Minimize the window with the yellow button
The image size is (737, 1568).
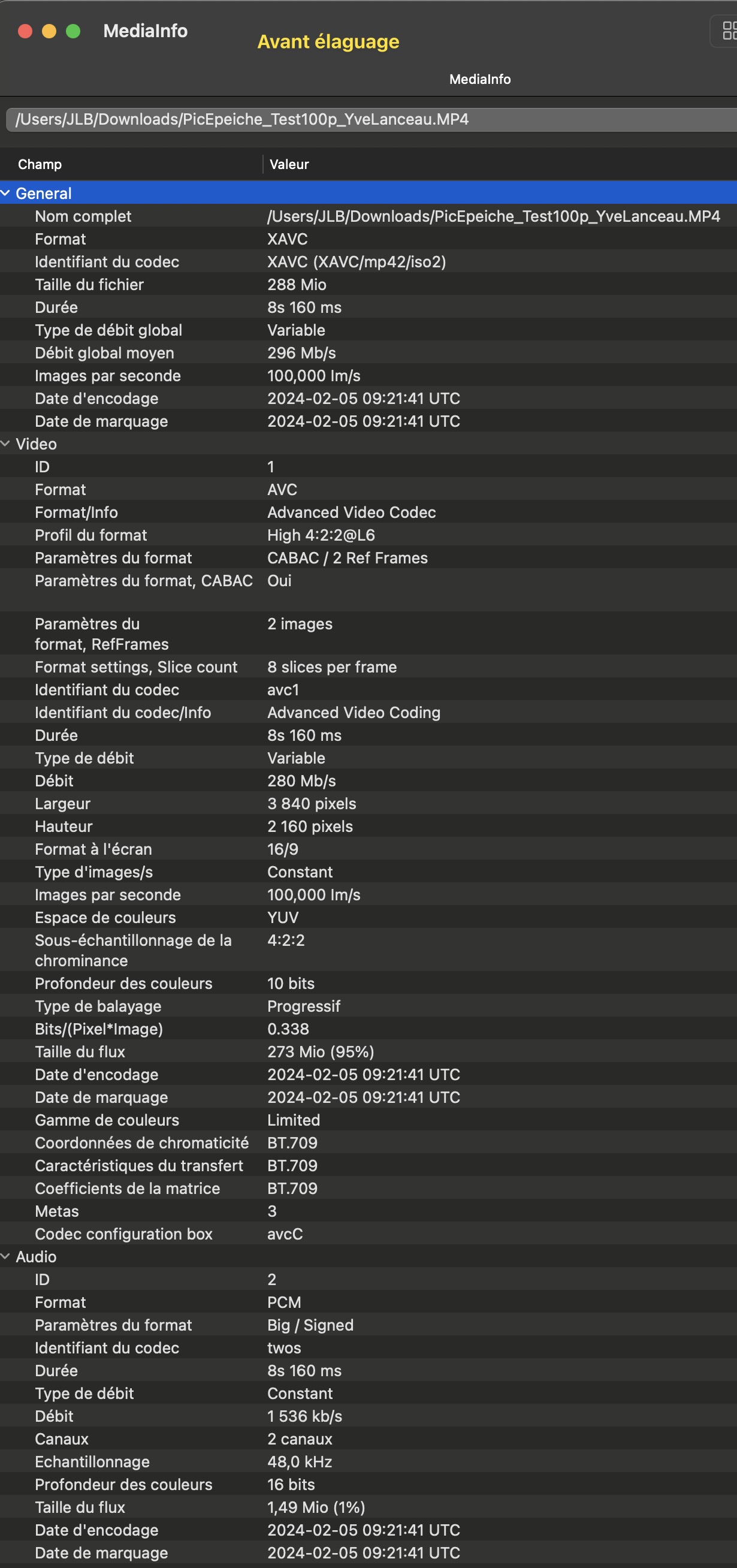click(49, 31)
